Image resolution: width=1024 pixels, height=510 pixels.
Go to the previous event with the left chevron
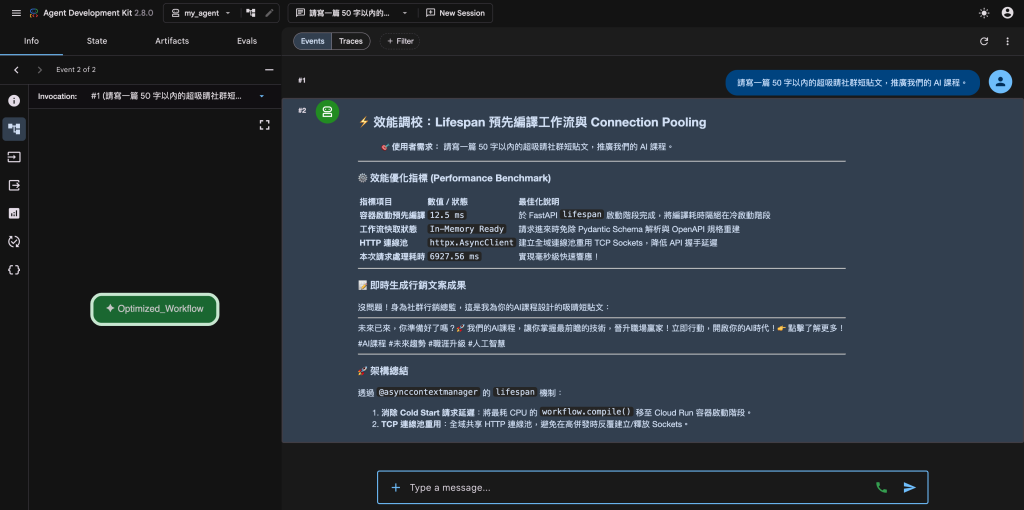point(16,70)
